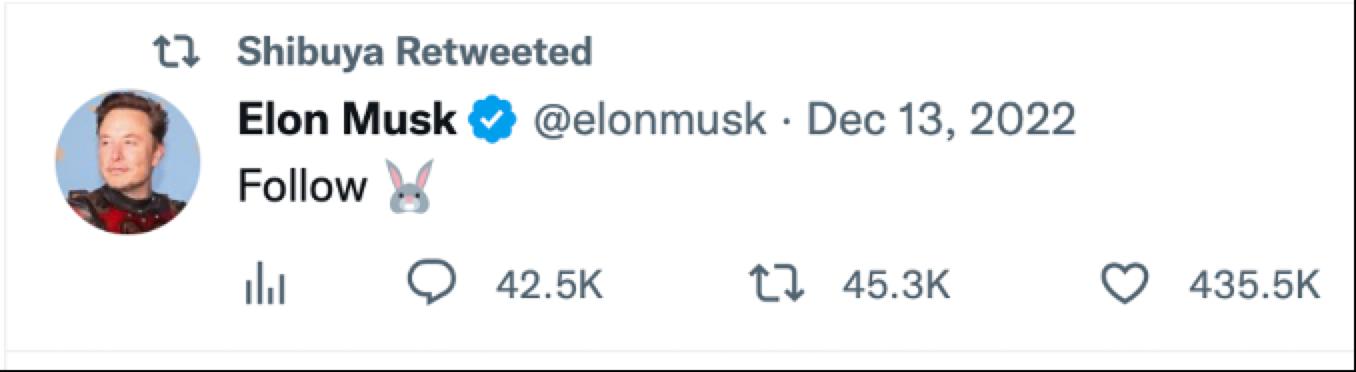Image resolution: width=1356 pixels, height=372 pixels.
Task: Click the divider line below the tweet
Action: pos(678,351)
